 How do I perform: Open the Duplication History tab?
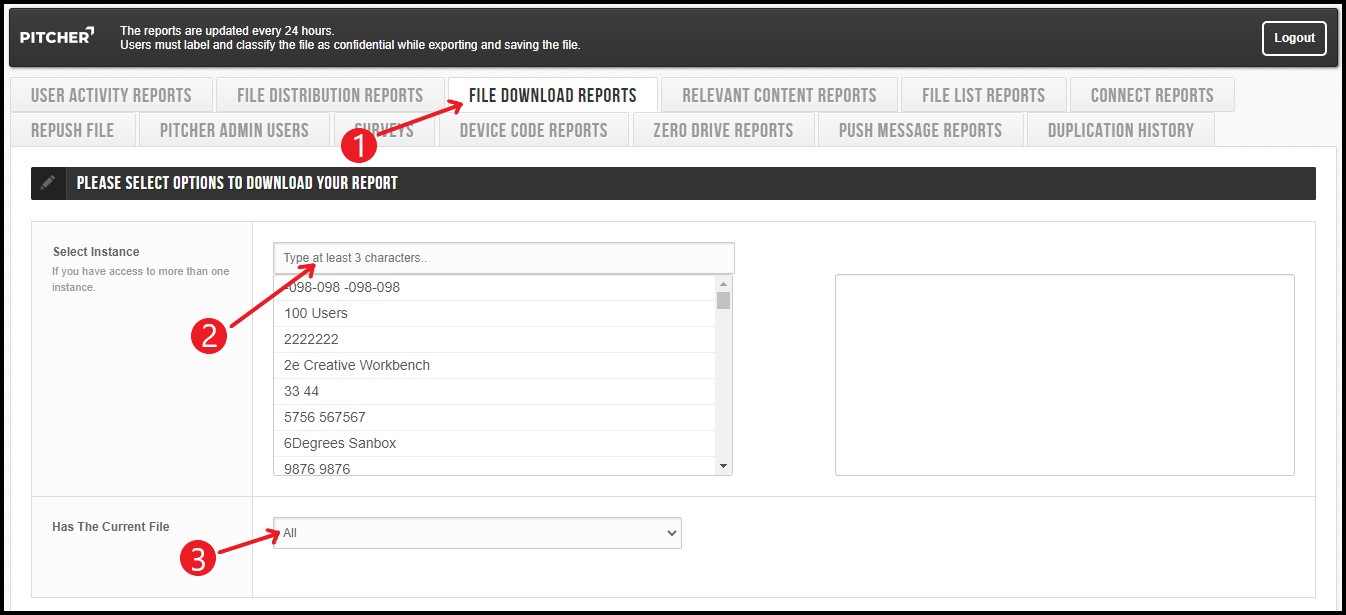1120,130
